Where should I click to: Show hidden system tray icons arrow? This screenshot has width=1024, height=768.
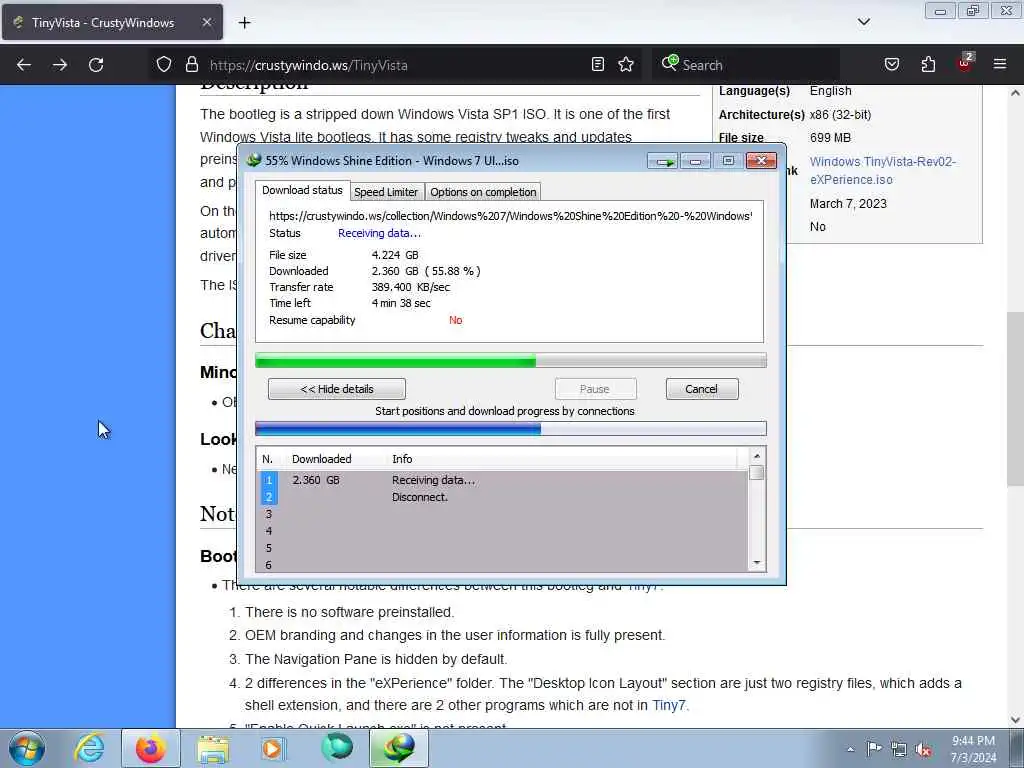[x=850, y=749]
